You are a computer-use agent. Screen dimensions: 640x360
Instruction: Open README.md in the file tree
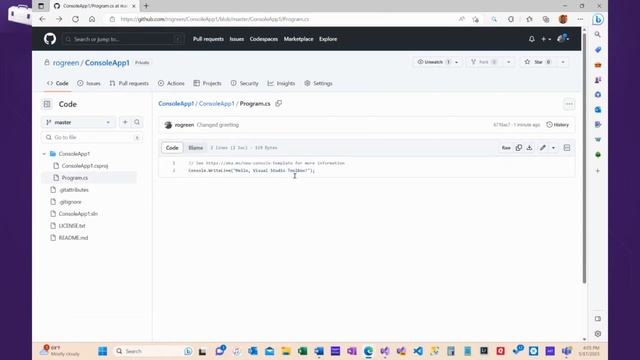[73, 238]
